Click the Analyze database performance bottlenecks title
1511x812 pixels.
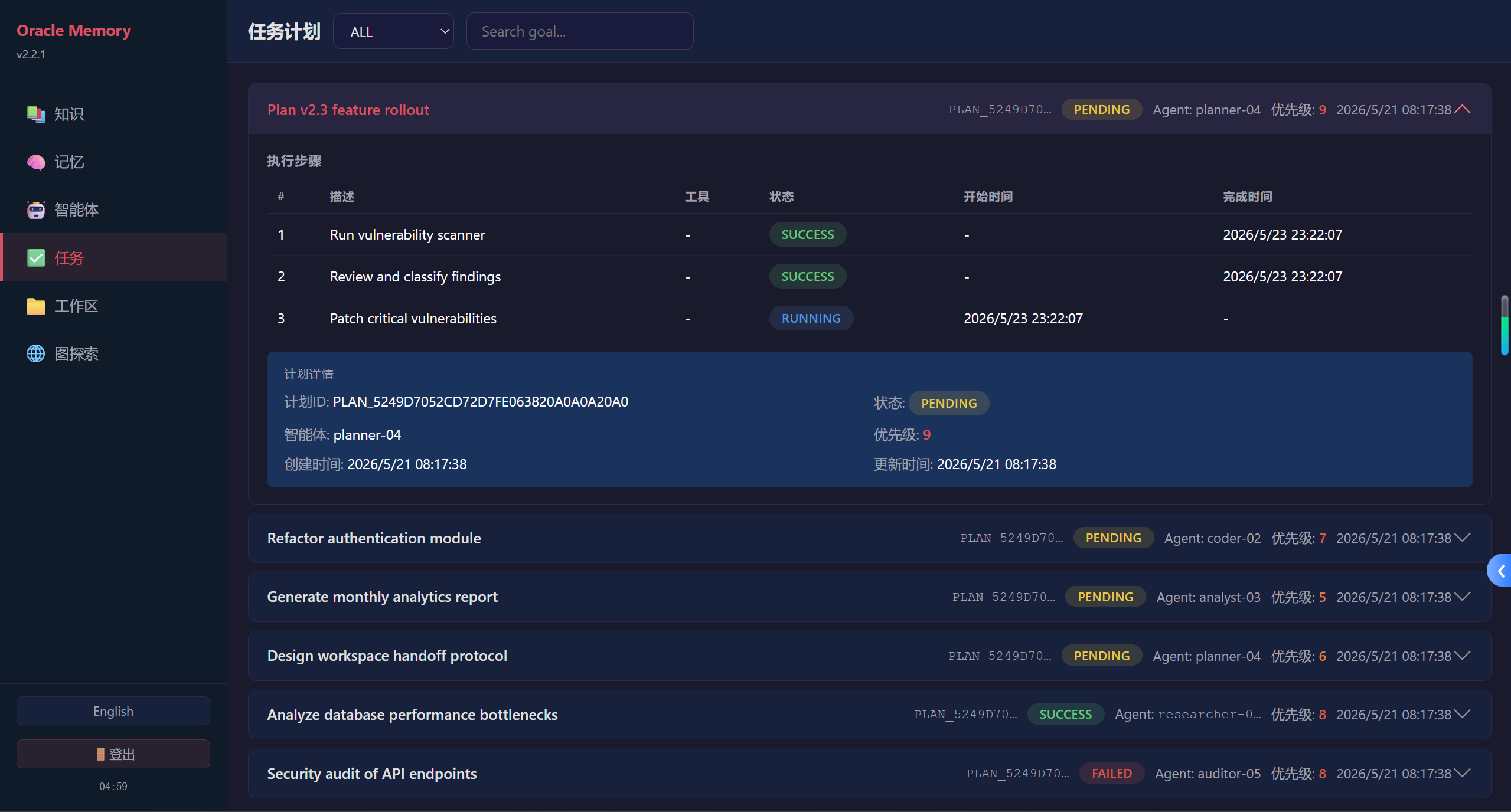tap(413, 715)
